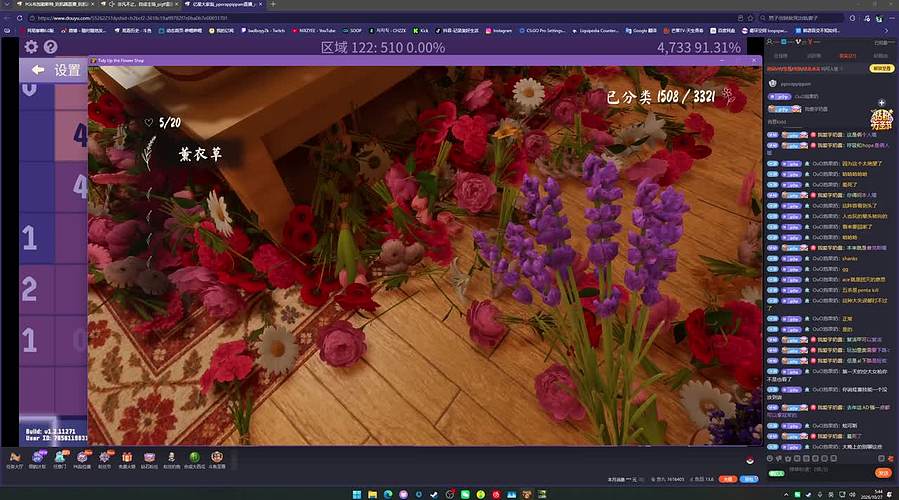The image size is (899, 500).
Task: Open the Windows Start menu
Action: tap(357, 494)
